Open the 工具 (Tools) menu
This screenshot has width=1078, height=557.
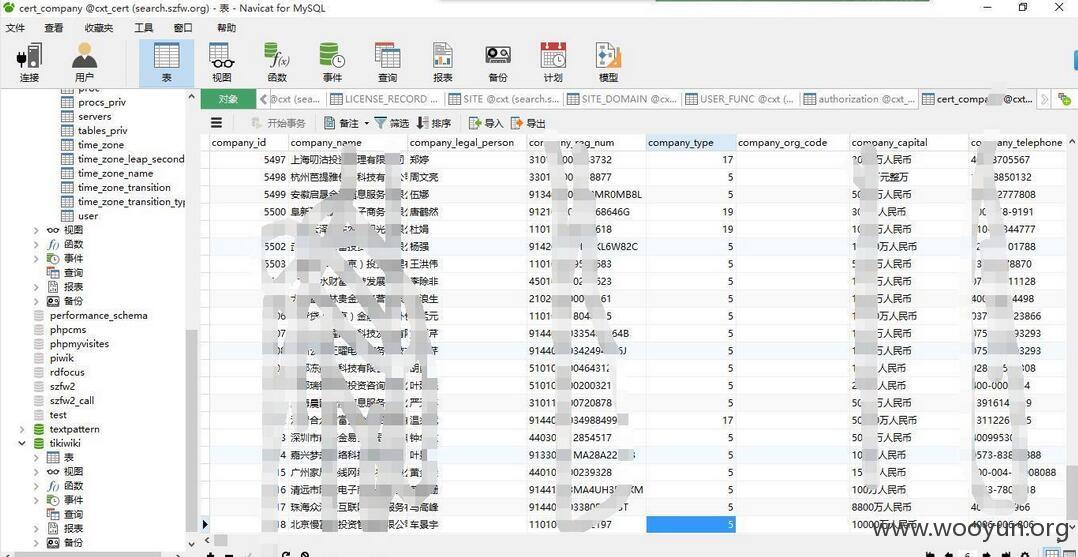(x=144, y=28)
